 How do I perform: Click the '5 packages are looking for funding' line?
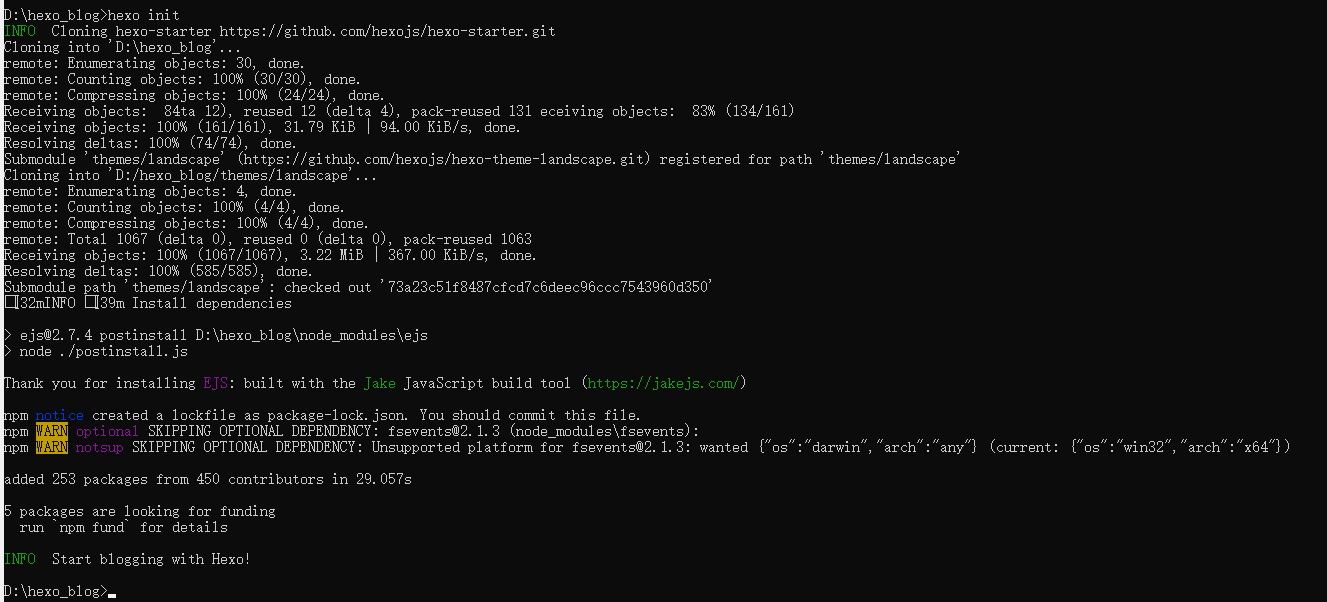(x=139, y=511)
